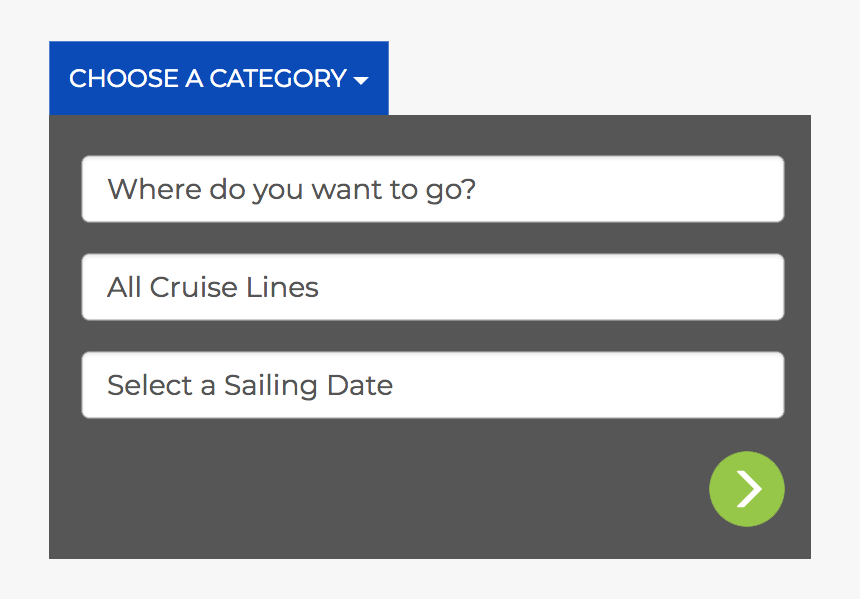Click the small caret beside CHOOSE A CATEGORY
Viewport: 860px width, 599px height.
[x=361, y=80]
